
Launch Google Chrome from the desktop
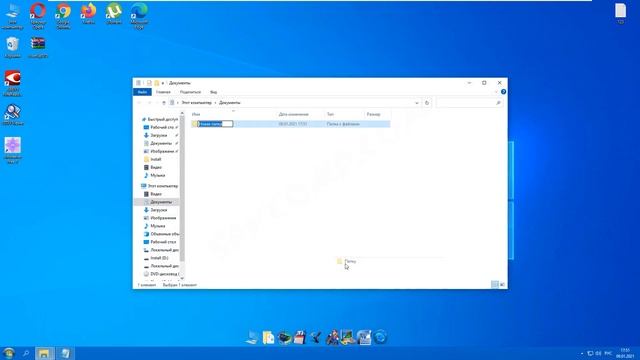(x=63, y=16)
